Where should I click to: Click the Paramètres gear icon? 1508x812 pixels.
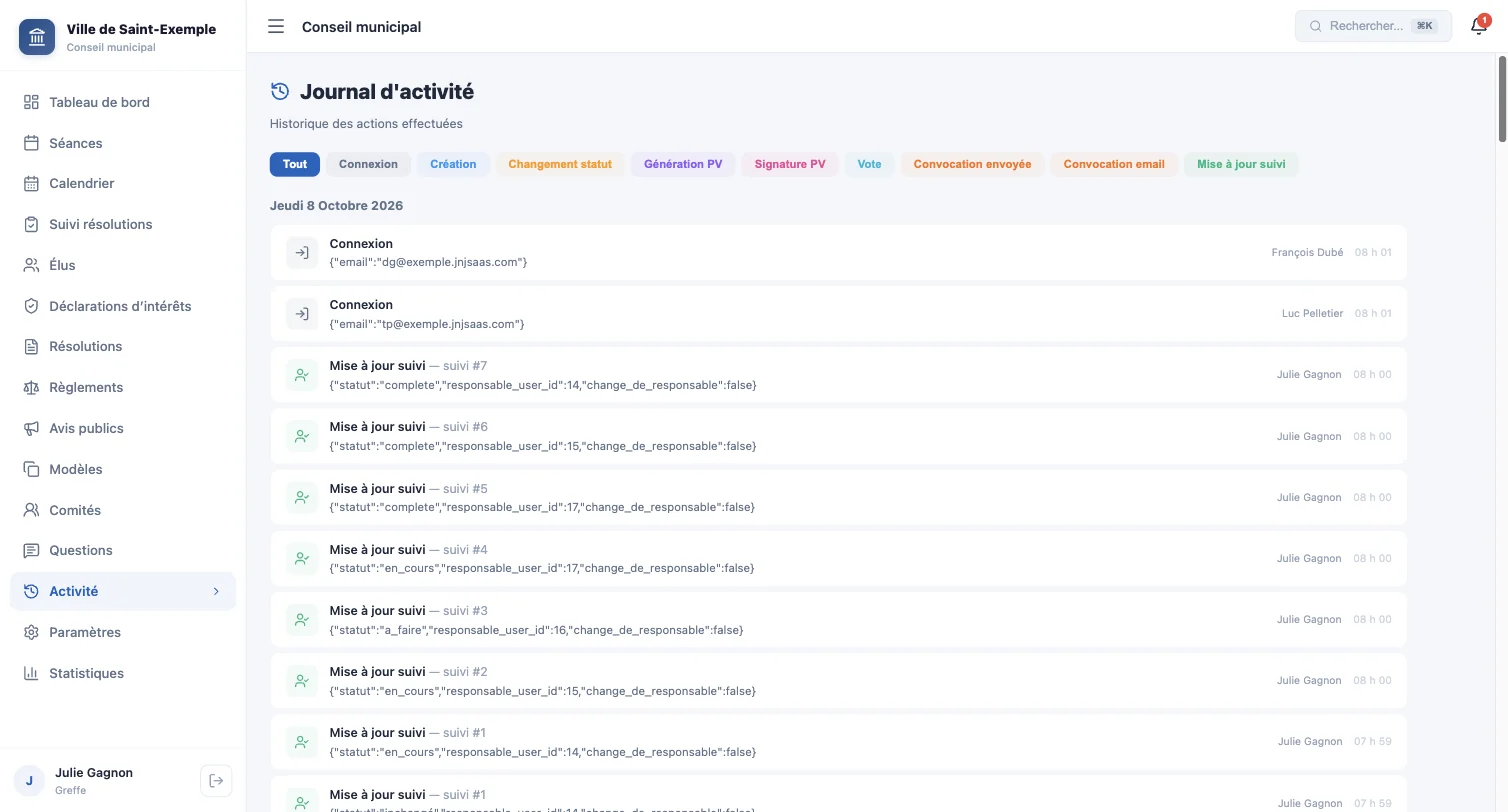click(x=31, y=632)
